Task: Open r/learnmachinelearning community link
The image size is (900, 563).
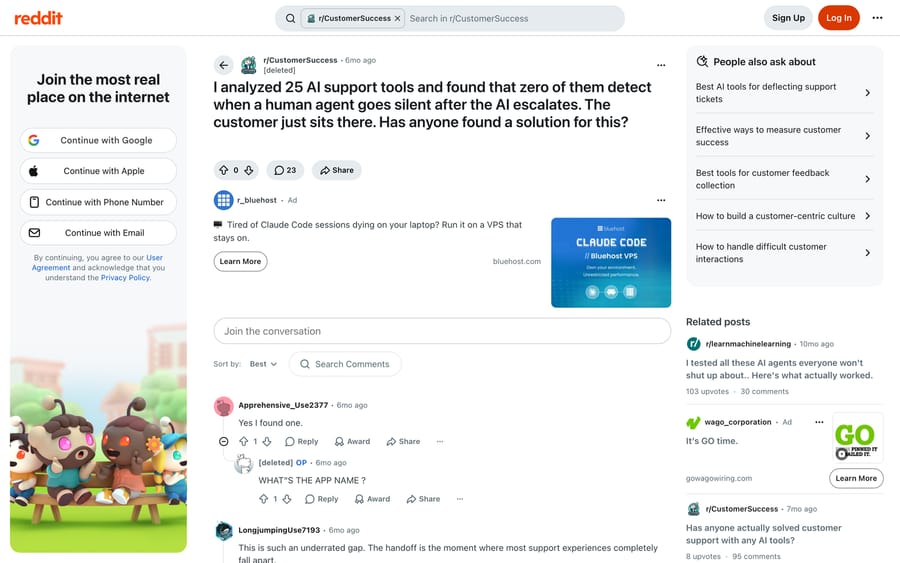Action: (748, 344)
